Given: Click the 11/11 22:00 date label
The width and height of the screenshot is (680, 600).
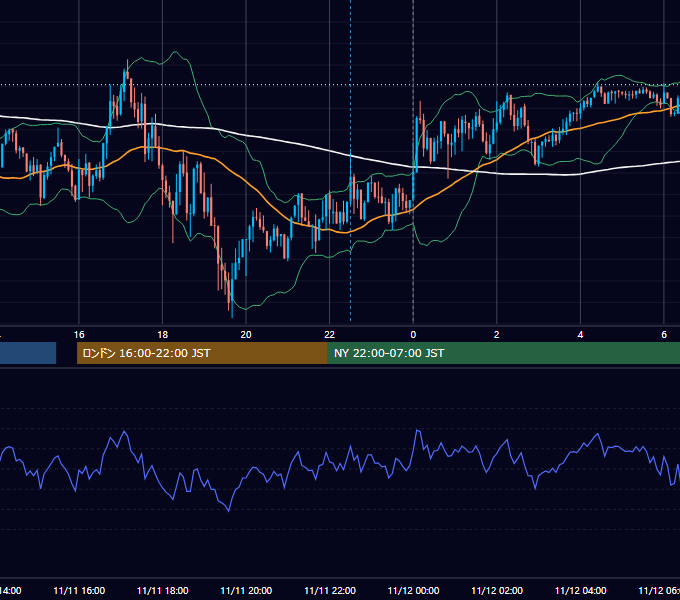Looking at the screenshot, I should [330, 591].
